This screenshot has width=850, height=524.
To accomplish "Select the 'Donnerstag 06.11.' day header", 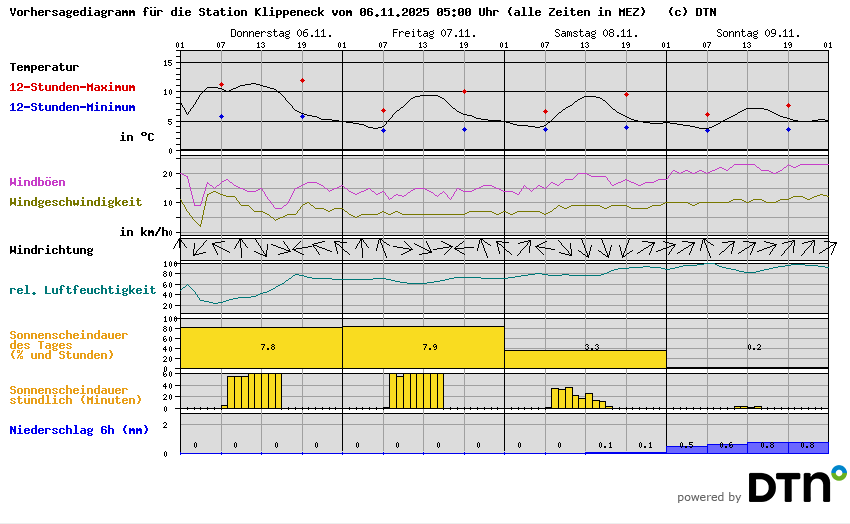I will click(281, 34).
